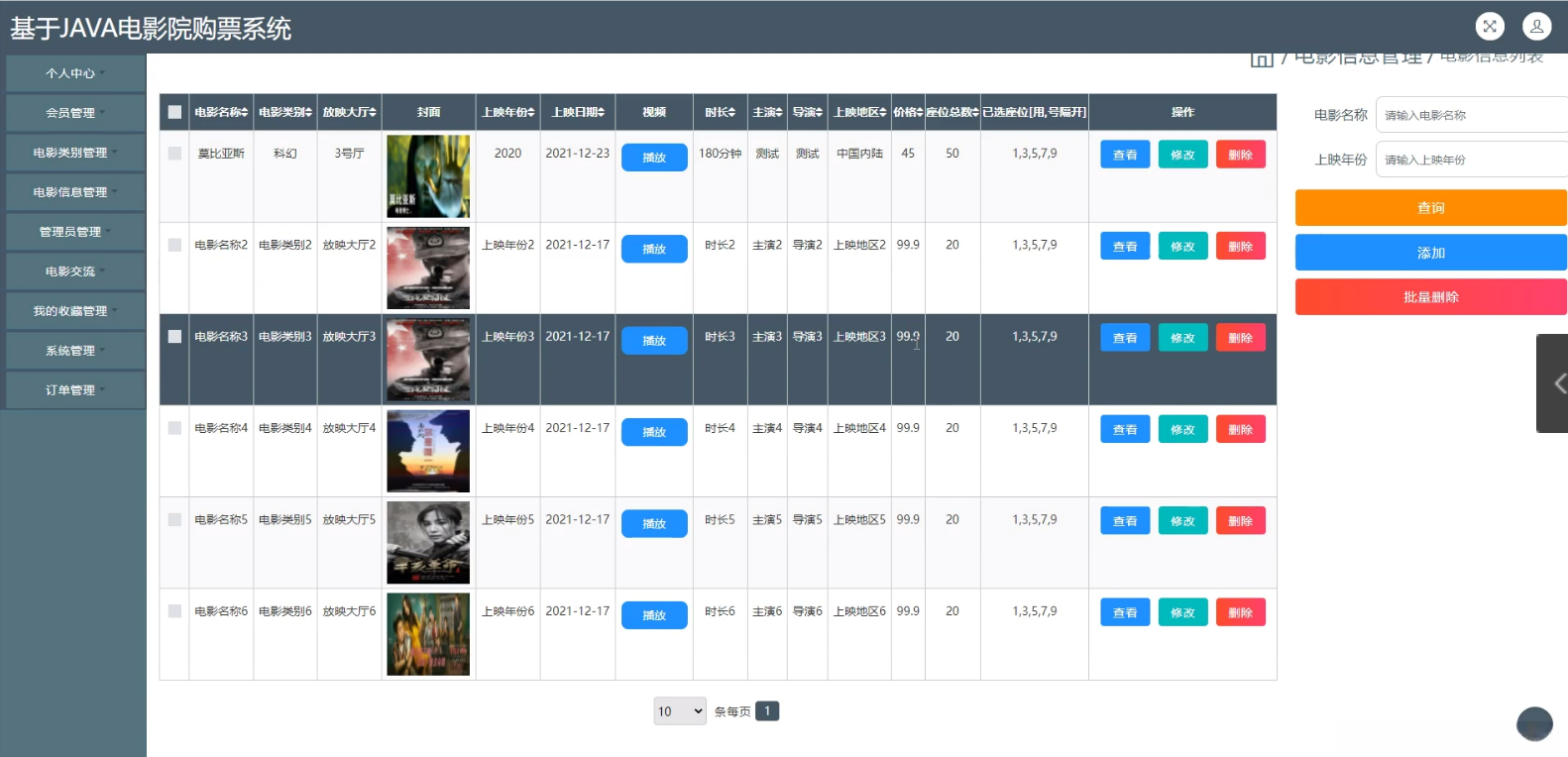Sort table by 电影名称 column arrow

(245, 113)
